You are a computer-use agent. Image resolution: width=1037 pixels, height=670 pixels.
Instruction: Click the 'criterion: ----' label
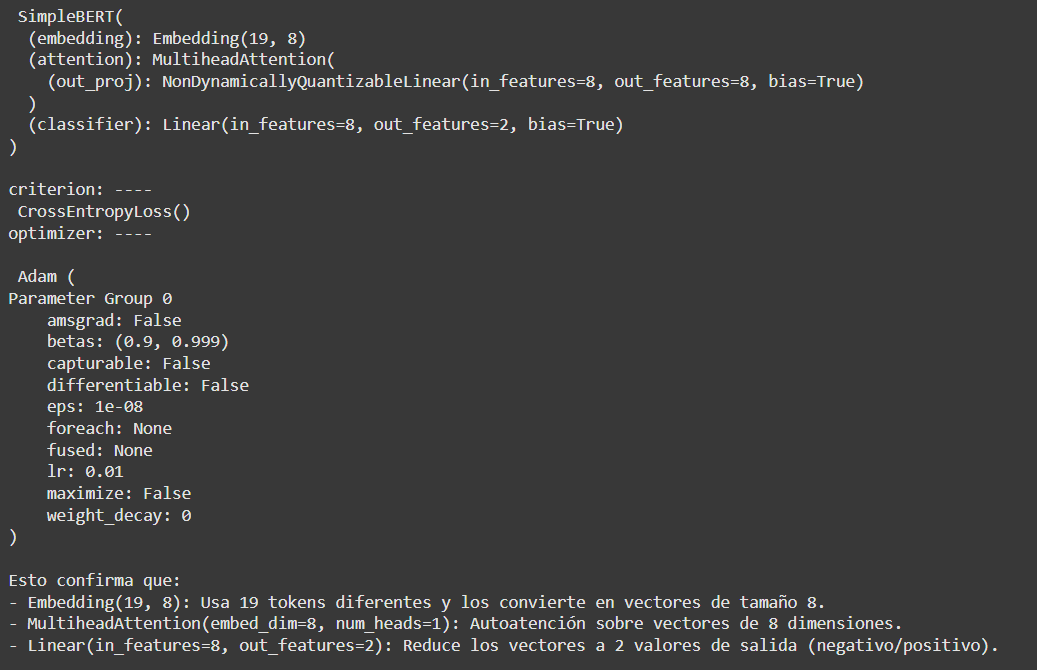(x=80, y=190)
